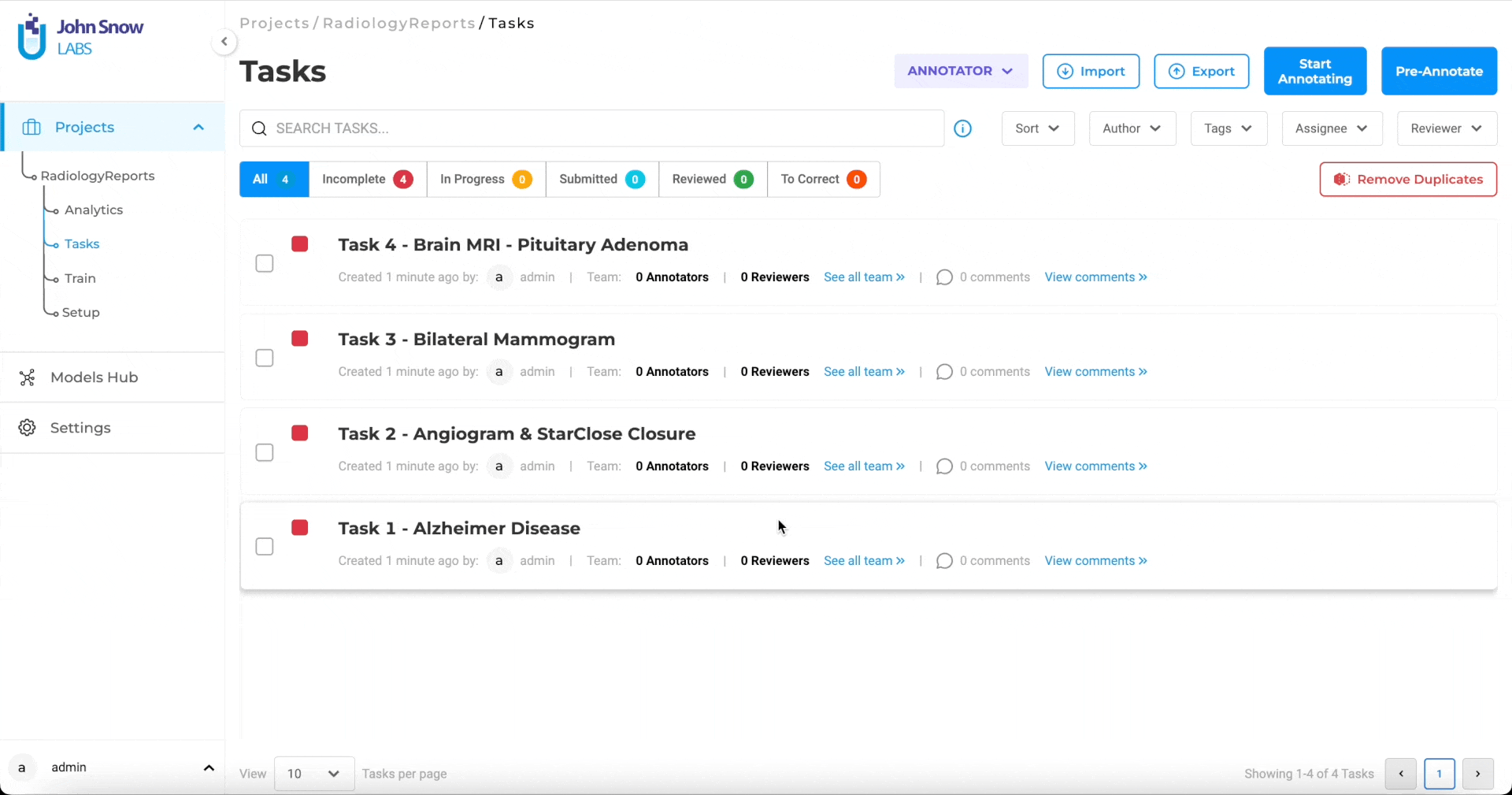Image resolution: width=1512 pixels, height=795 pixels.
Task: Open Train in the sidebar
Action: coord(80,278)
